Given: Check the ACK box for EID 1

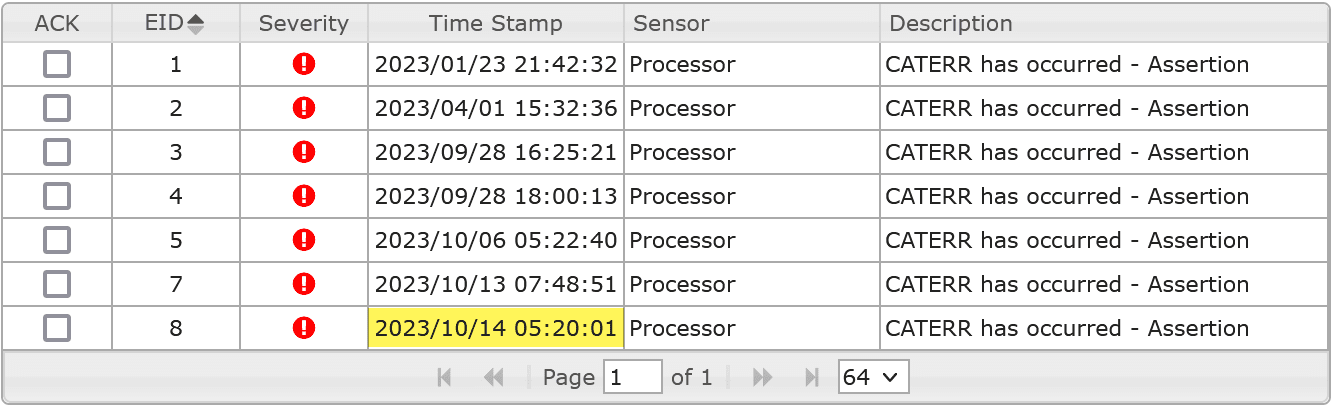Looking at the screenshot, I should click(57, 64).
